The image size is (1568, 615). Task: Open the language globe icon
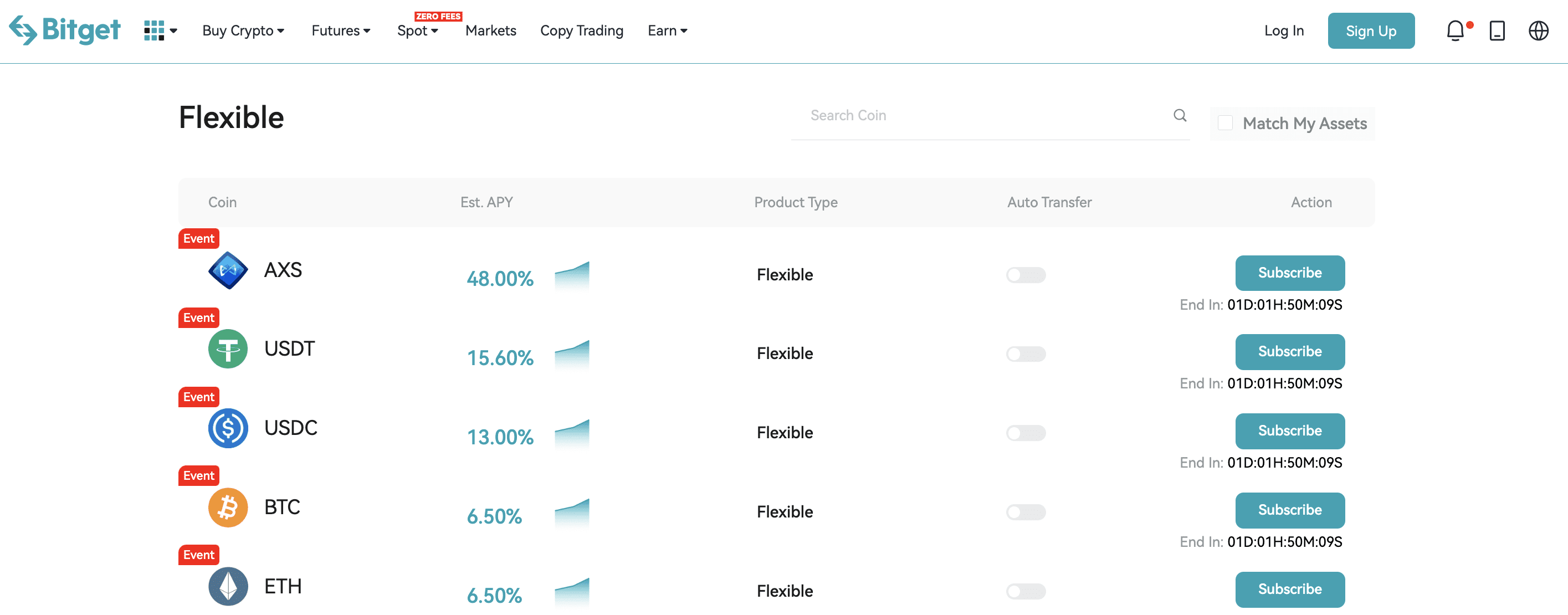click(1538, 30)
